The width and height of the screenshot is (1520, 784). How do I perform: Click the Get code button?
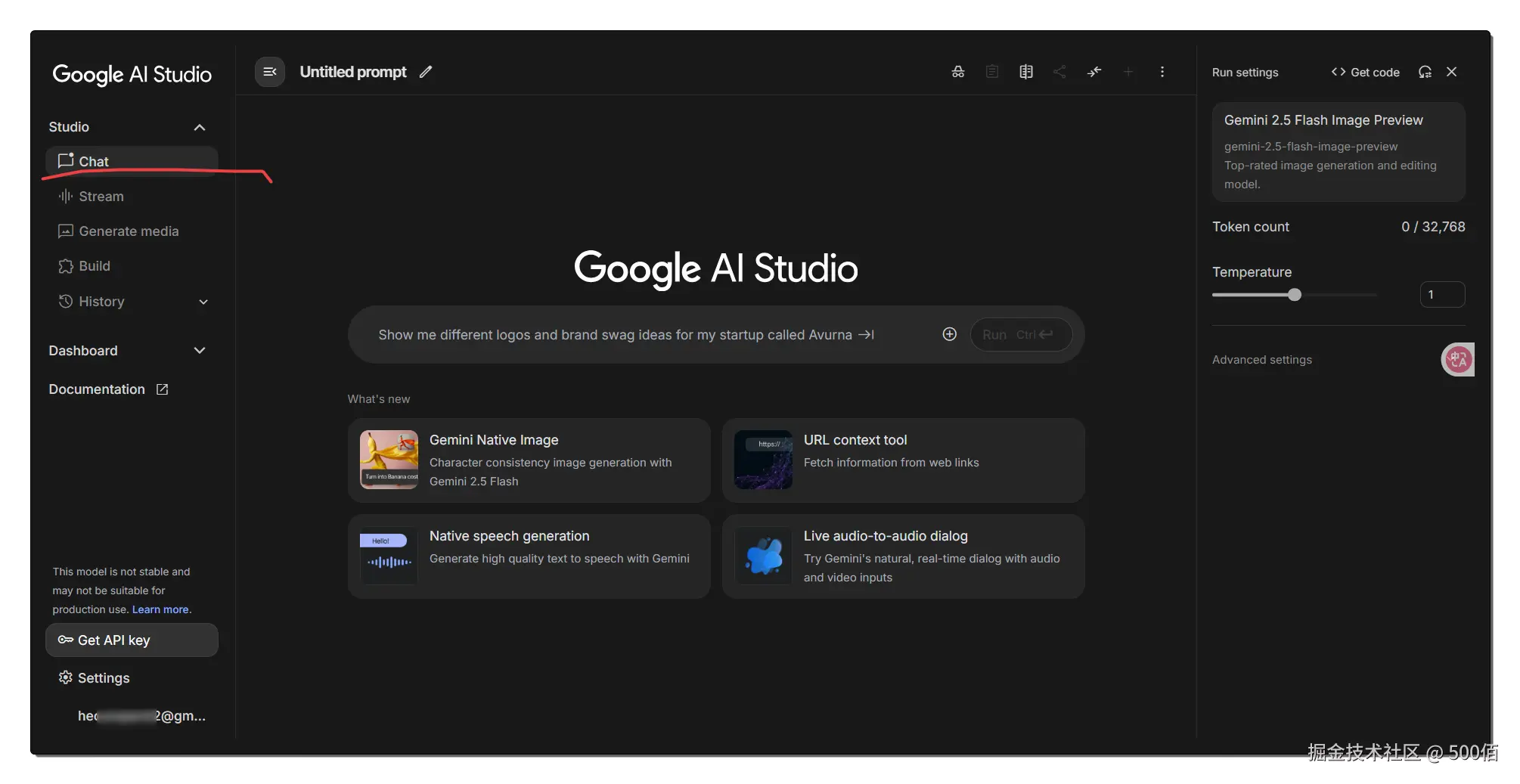tap(1365, 72)
